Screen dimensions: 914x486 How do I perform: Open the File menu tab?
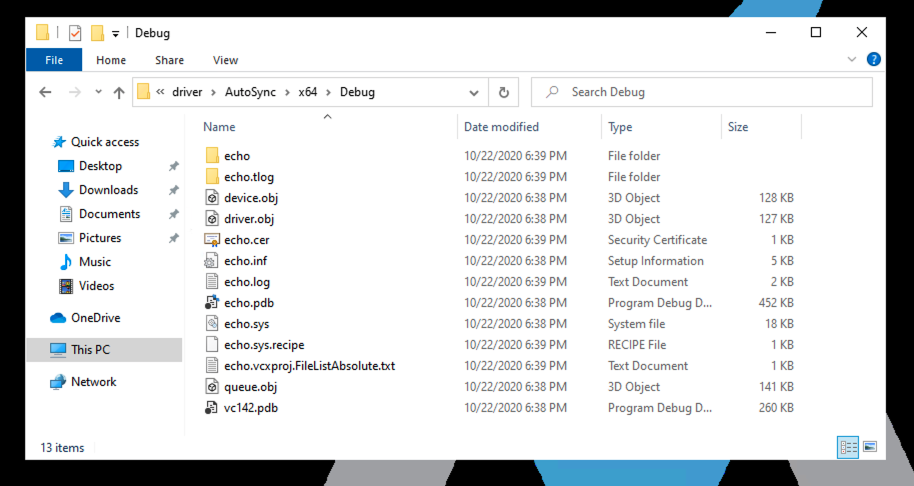click(x=54, y=60)
